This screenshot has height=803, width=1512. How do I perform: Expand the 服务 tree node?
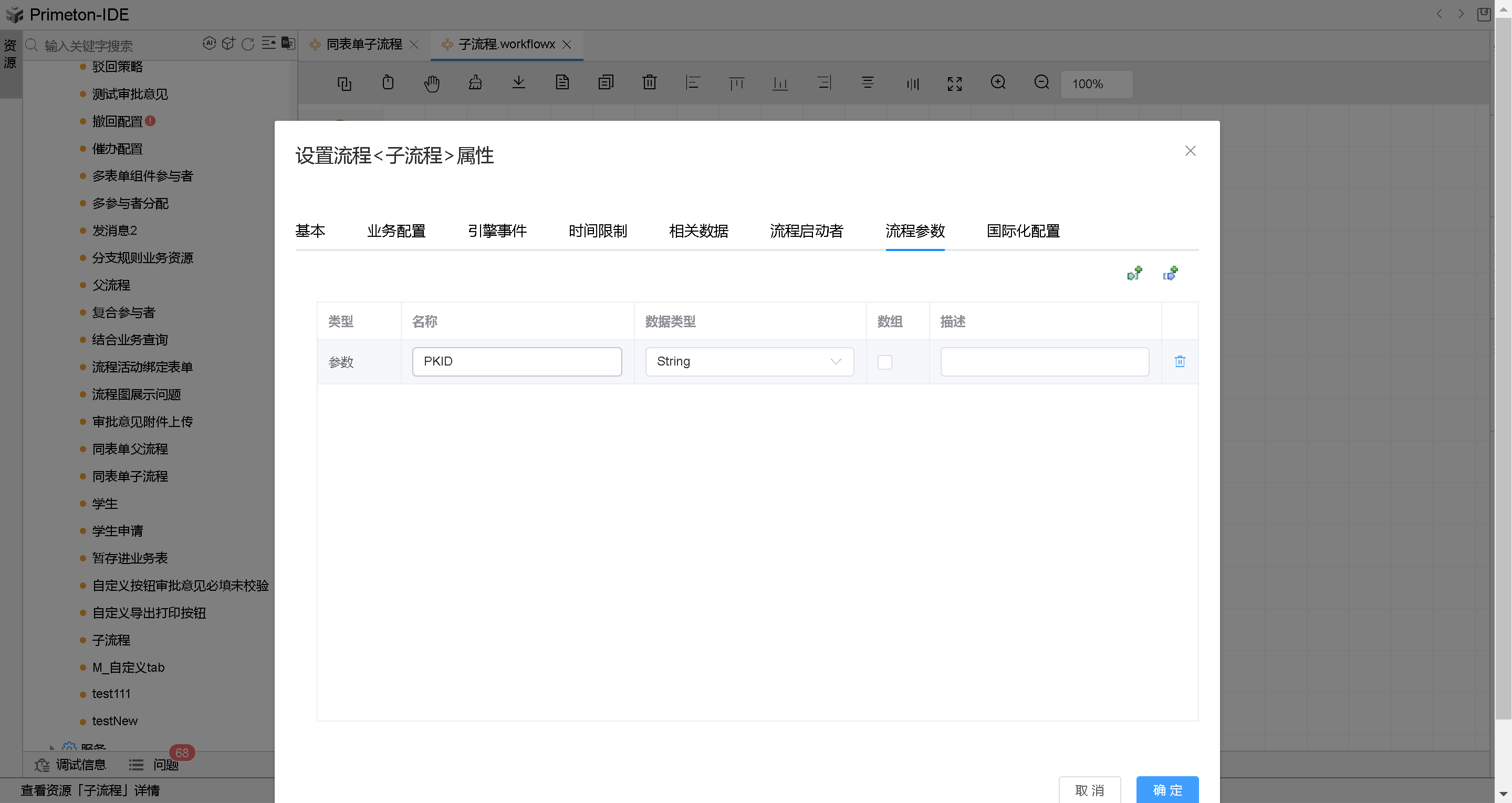tap(52, 747)
